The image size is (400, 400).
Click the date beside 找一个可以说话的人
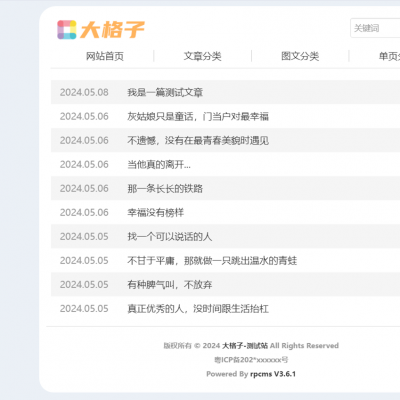pos(84,236)
